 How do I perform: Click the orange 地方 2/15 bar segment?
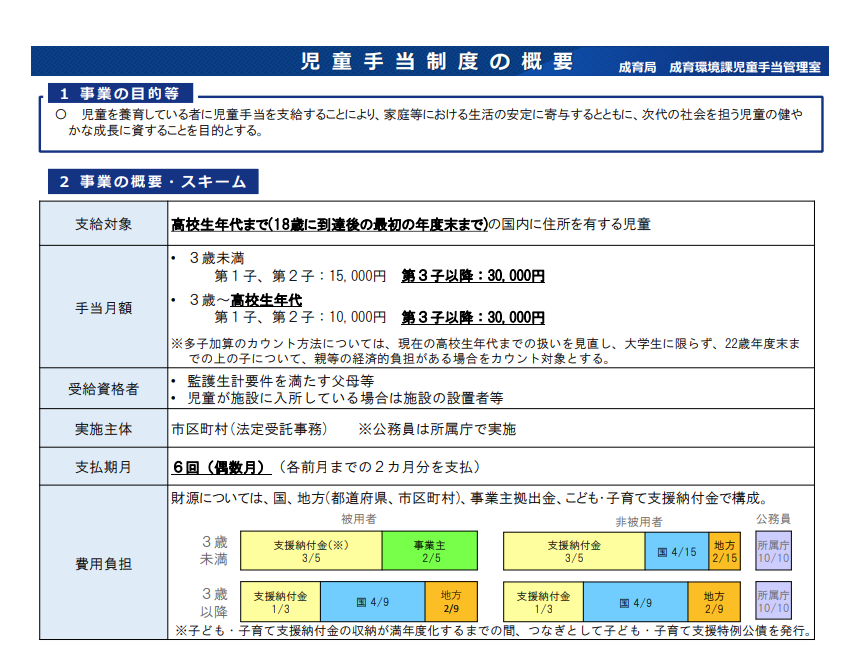coord(724,551)
